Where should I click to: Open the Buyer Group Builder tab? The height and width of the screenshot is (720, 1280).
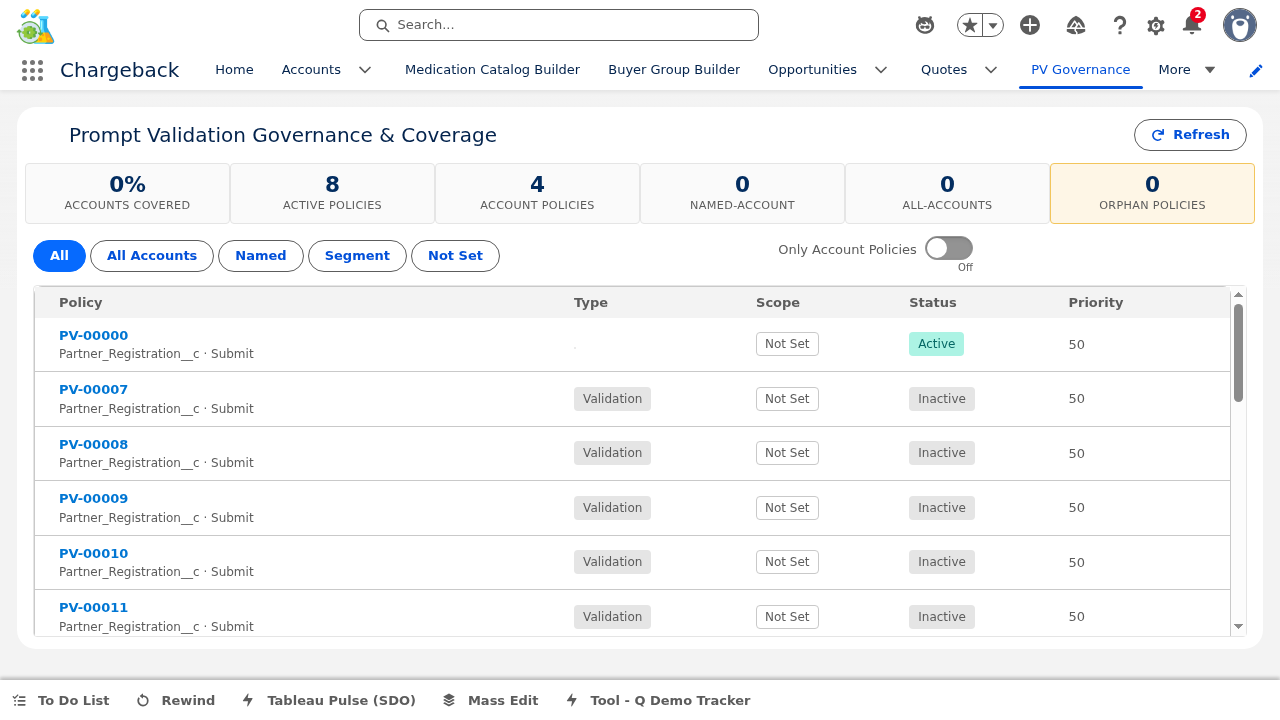674,70
